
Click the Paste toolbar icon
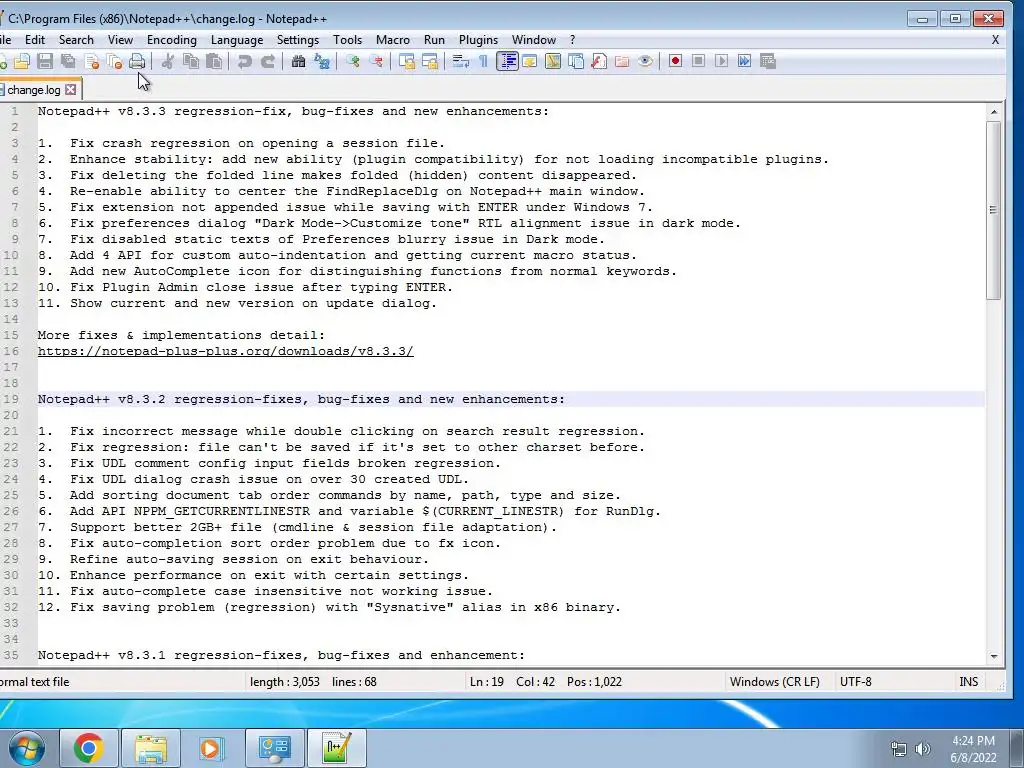tap(214, 61)
